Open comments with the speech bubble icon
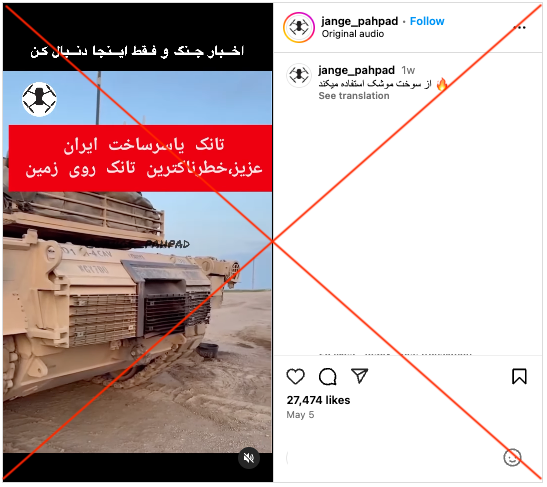 pos(328,377)
